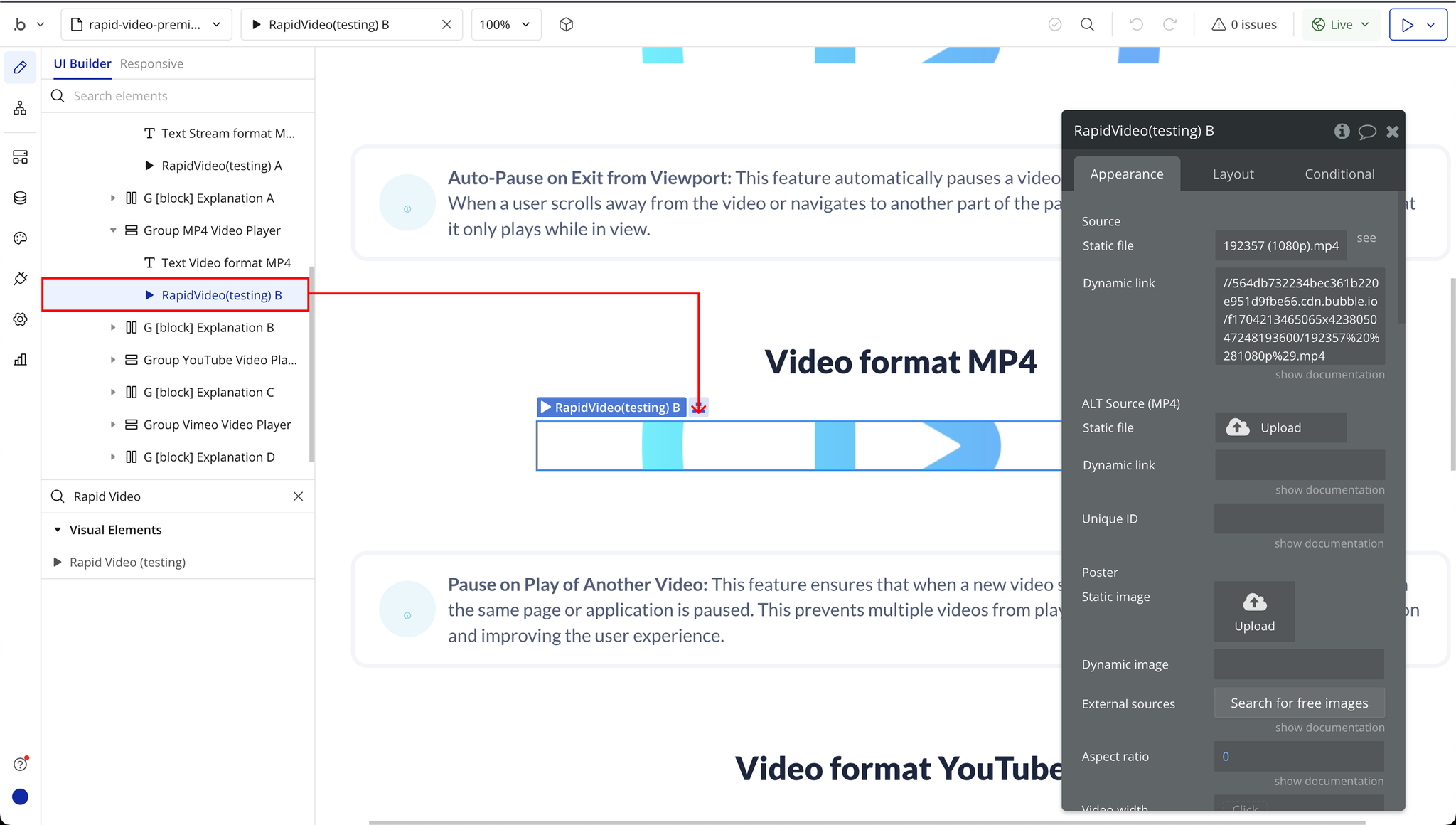Open the Styles palette icon

(20, 238)
